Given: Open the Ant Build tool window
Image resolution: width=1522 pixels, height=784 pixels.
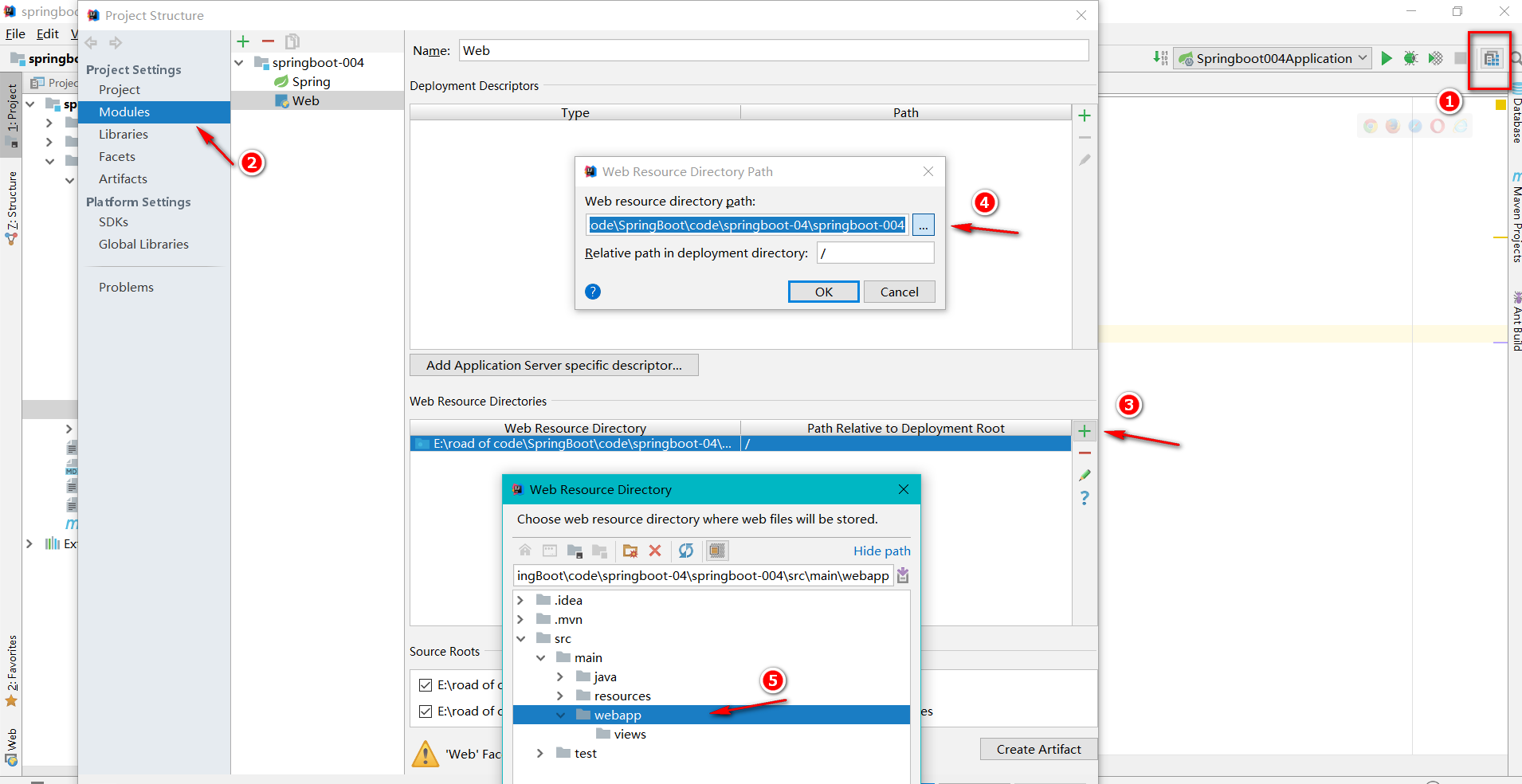Looking at the screenshot, I should (x=1516, y=322).
